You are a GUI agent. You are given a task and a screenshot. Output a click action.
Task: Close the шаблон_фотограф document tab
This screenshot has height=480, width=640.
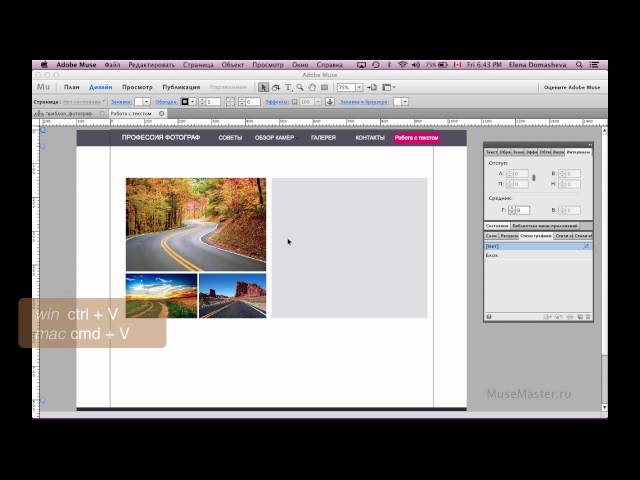click(x=102, y=113)
